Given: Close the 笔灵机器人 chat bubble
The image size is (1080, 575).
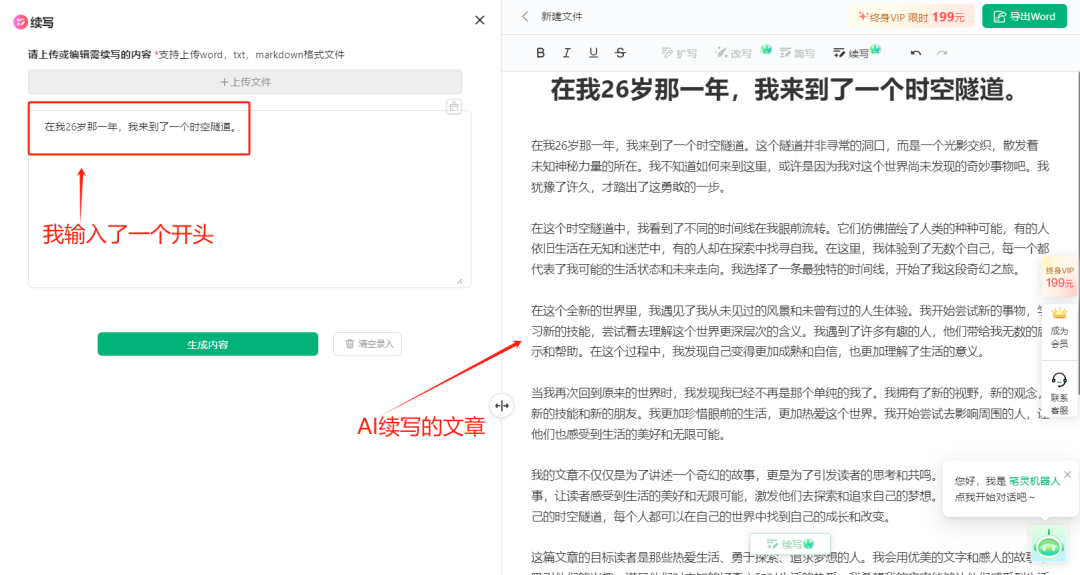Looking at the screenshot, I should point(1068,474).
